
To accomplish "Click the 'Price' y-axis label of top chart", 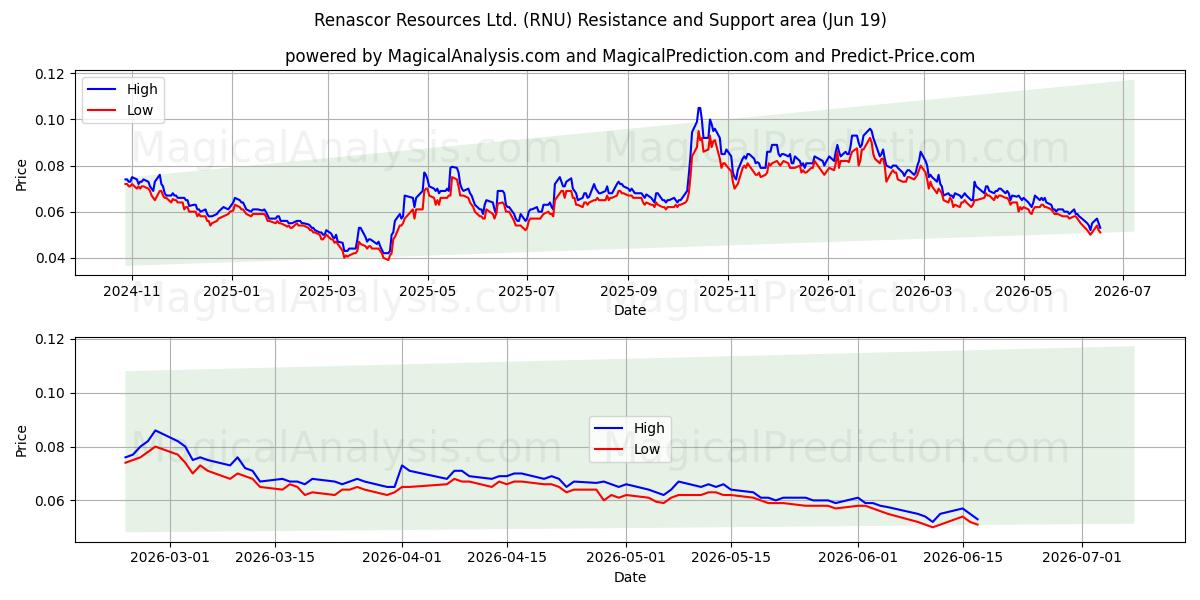I will pyautogui.click(x=22, y=174).
